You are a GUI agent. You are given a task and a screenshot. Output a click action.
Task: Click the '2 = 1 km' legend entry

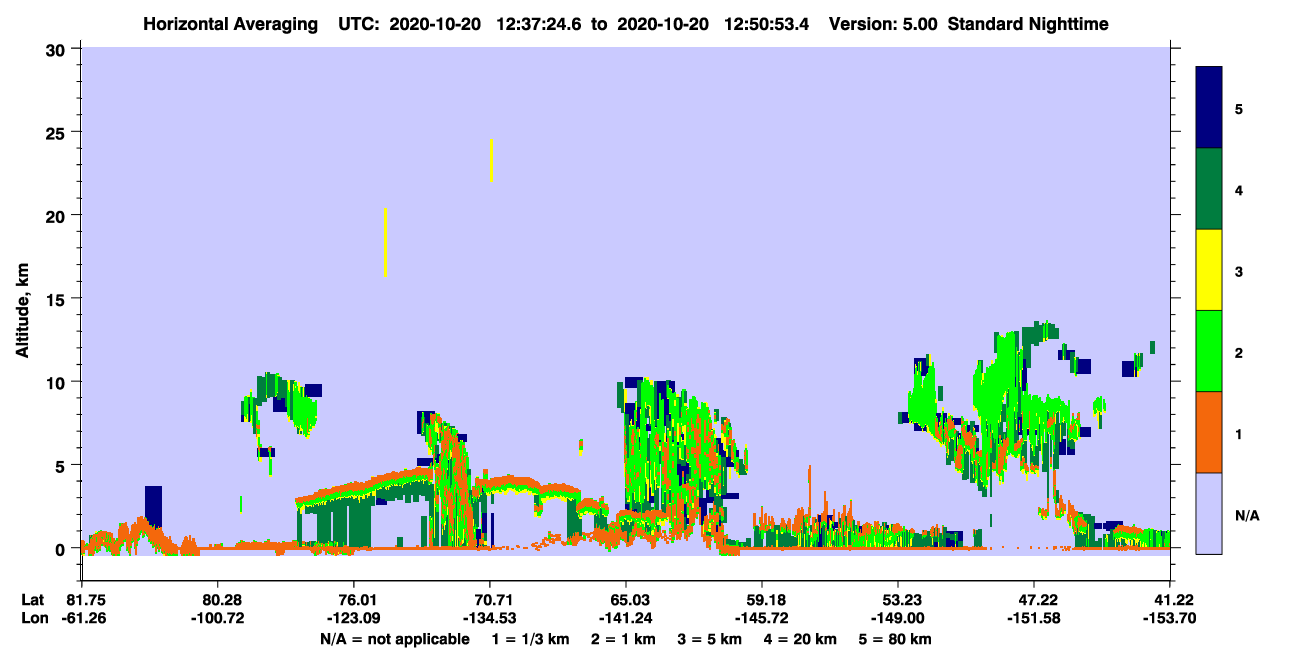coord(622,639)
